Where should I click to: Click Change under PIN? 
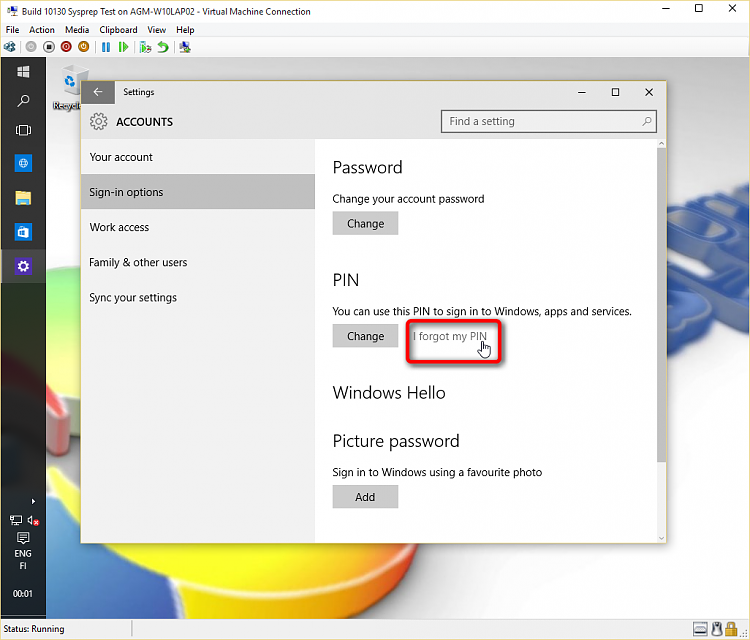365,336
